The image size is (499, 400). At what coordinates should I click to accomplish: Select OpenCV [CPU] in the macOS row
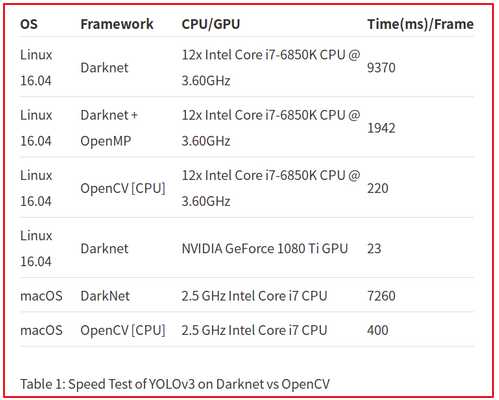tap(123, 330)
